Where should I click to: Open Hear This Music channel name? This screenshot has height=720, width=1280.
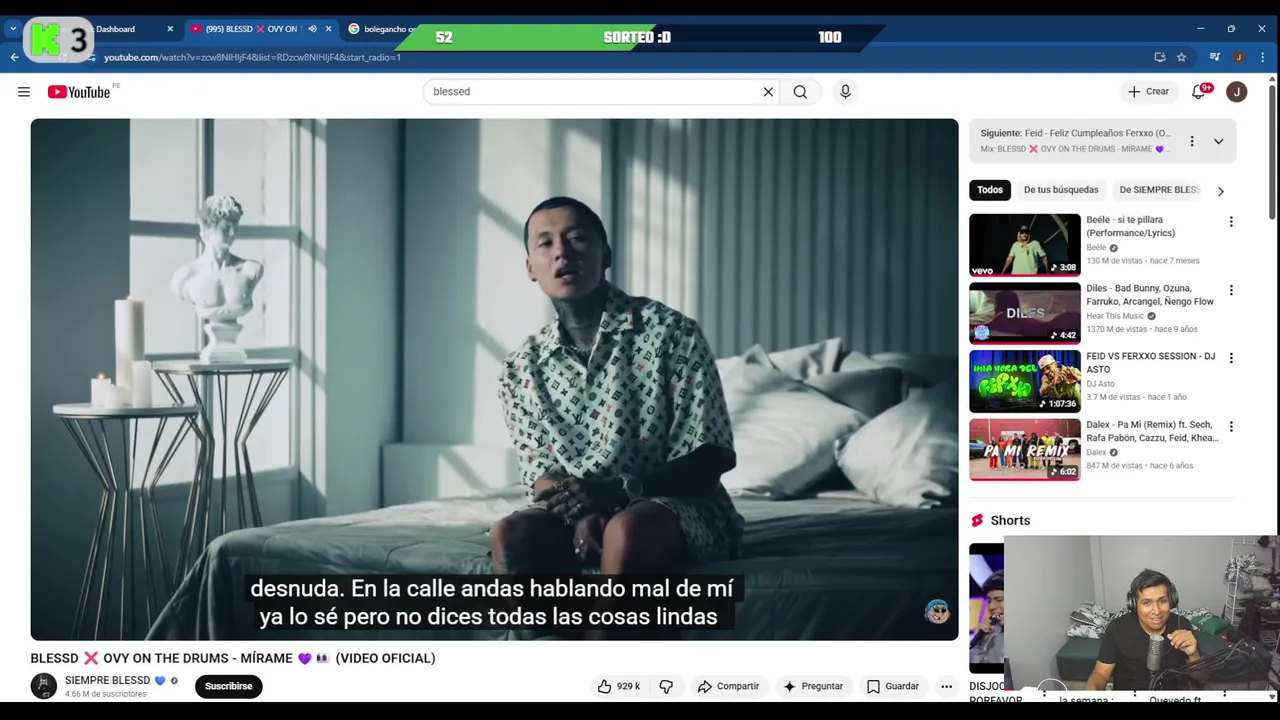tap(1115, 316)
